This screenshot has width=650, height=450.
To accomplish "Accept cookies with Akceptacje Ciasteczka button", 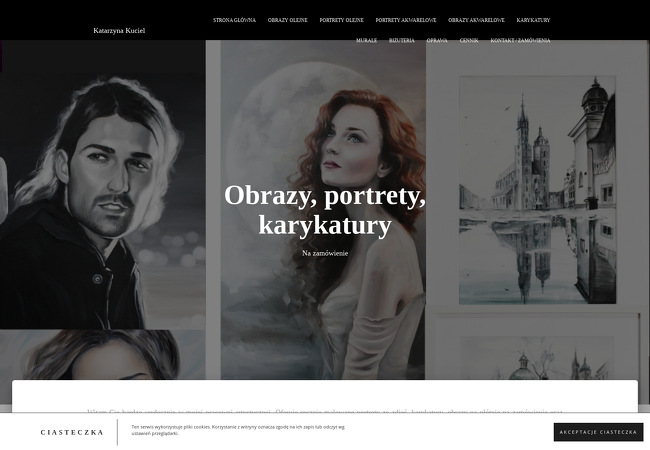I will pyautogui.click(x=598, y=432).
